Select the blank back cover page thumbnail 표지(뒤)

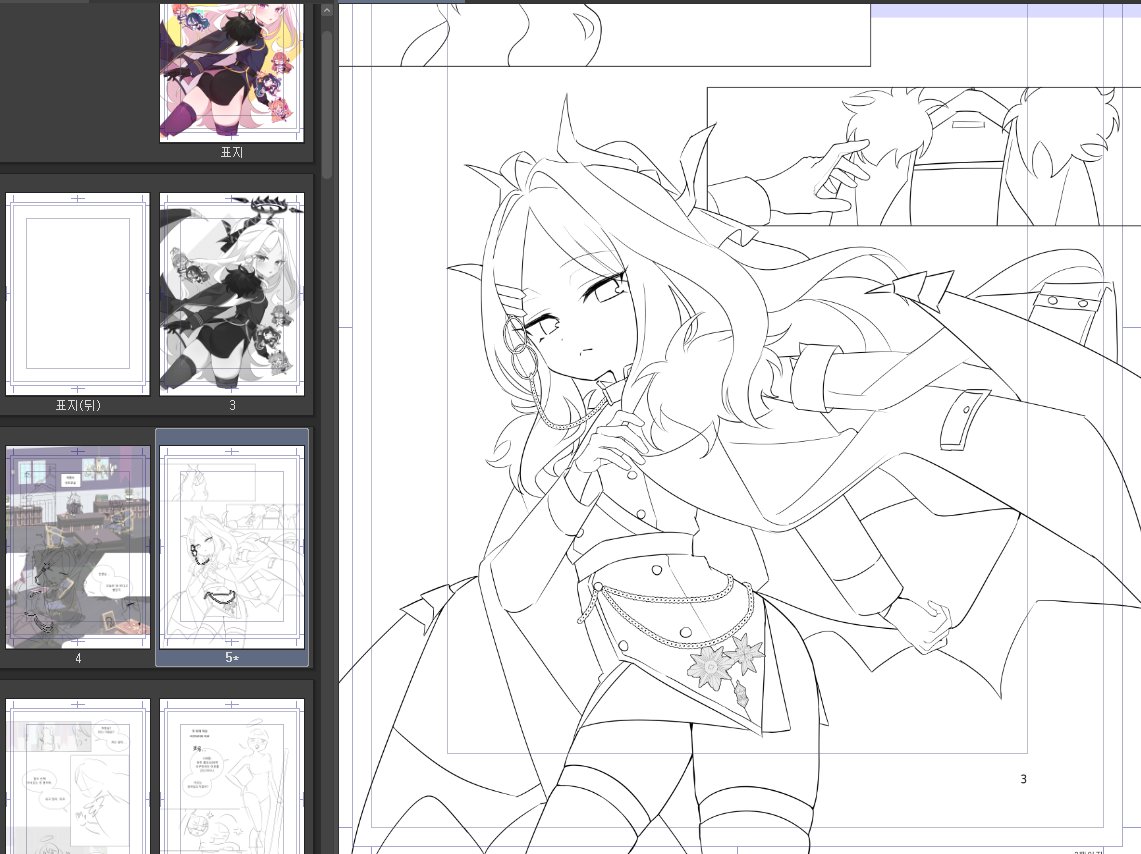coord(78,294)
